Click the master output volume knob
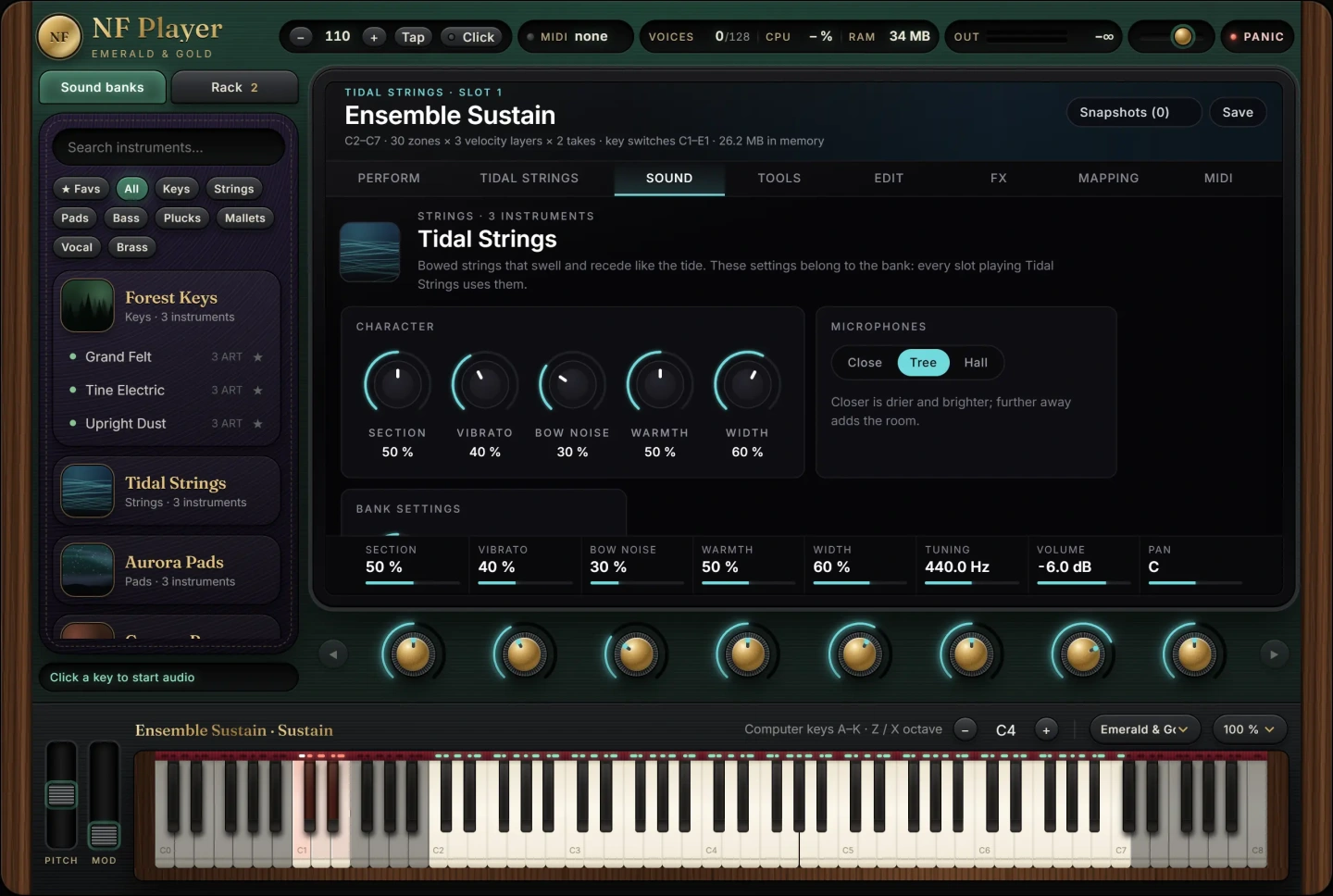Screen dimensions: 1333x896 click(x=1182, y=37)
